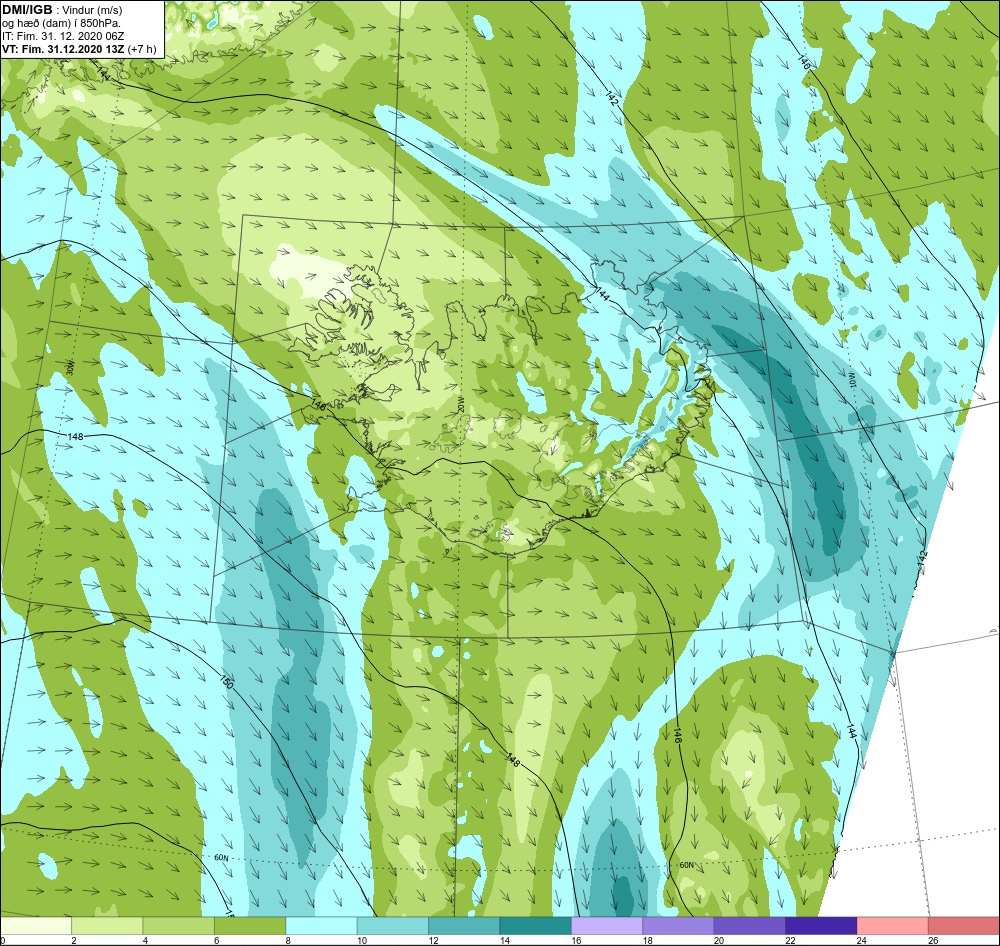The height and width of the screenshot is (946, 1000).
Task: Click the 24–26 m/s light pink legend swatch
Action: tap(893, 926)
